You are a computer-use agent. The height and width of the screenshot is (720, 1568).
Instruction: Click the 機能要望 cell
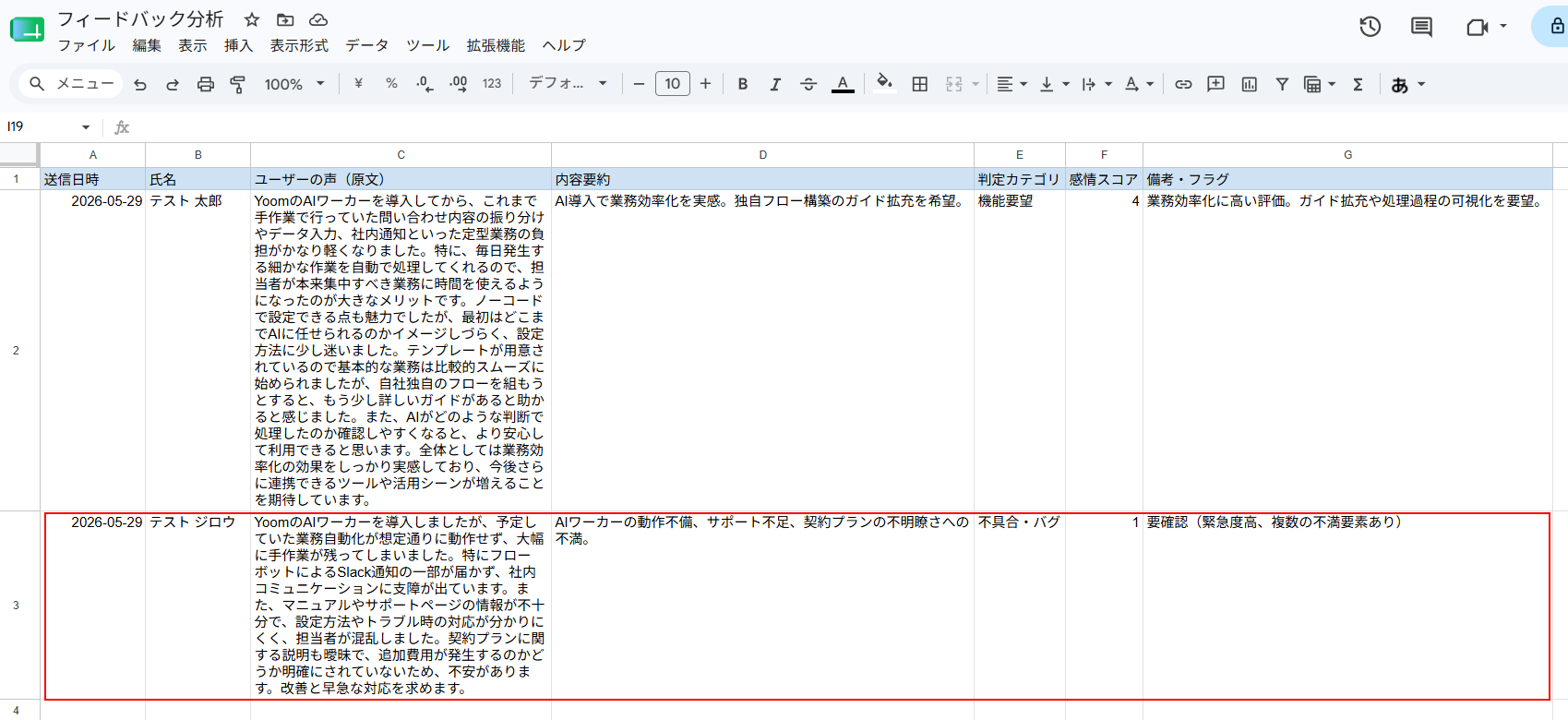pyautogui.click(x=1020, y=351)
